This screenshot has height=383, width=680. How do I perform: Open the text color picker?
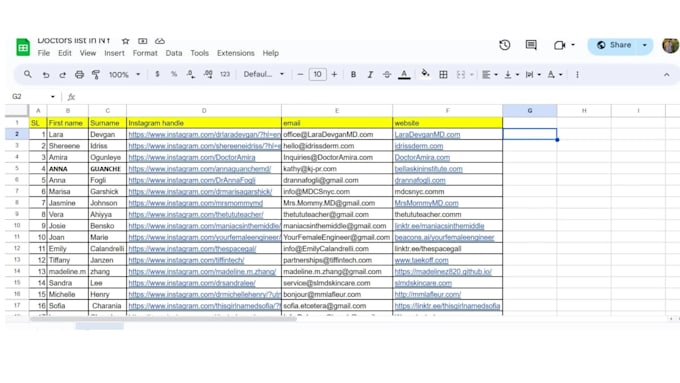404,75
